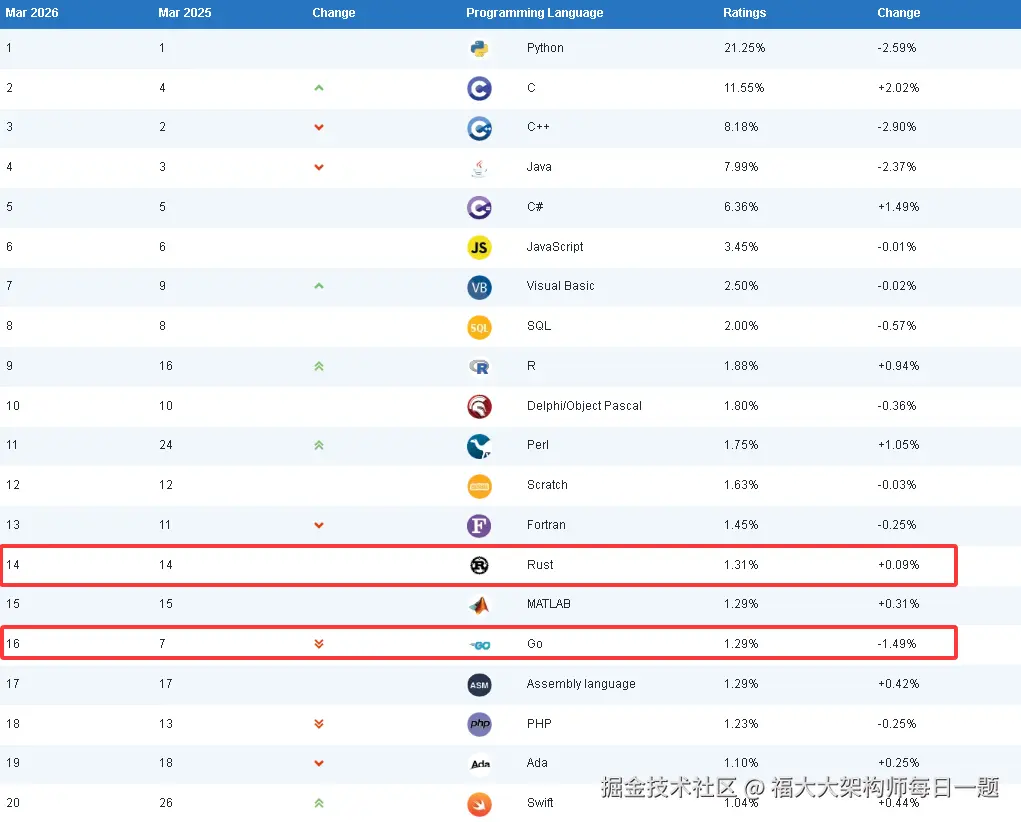Click the double red down arrow for PHP

(319, 724)
